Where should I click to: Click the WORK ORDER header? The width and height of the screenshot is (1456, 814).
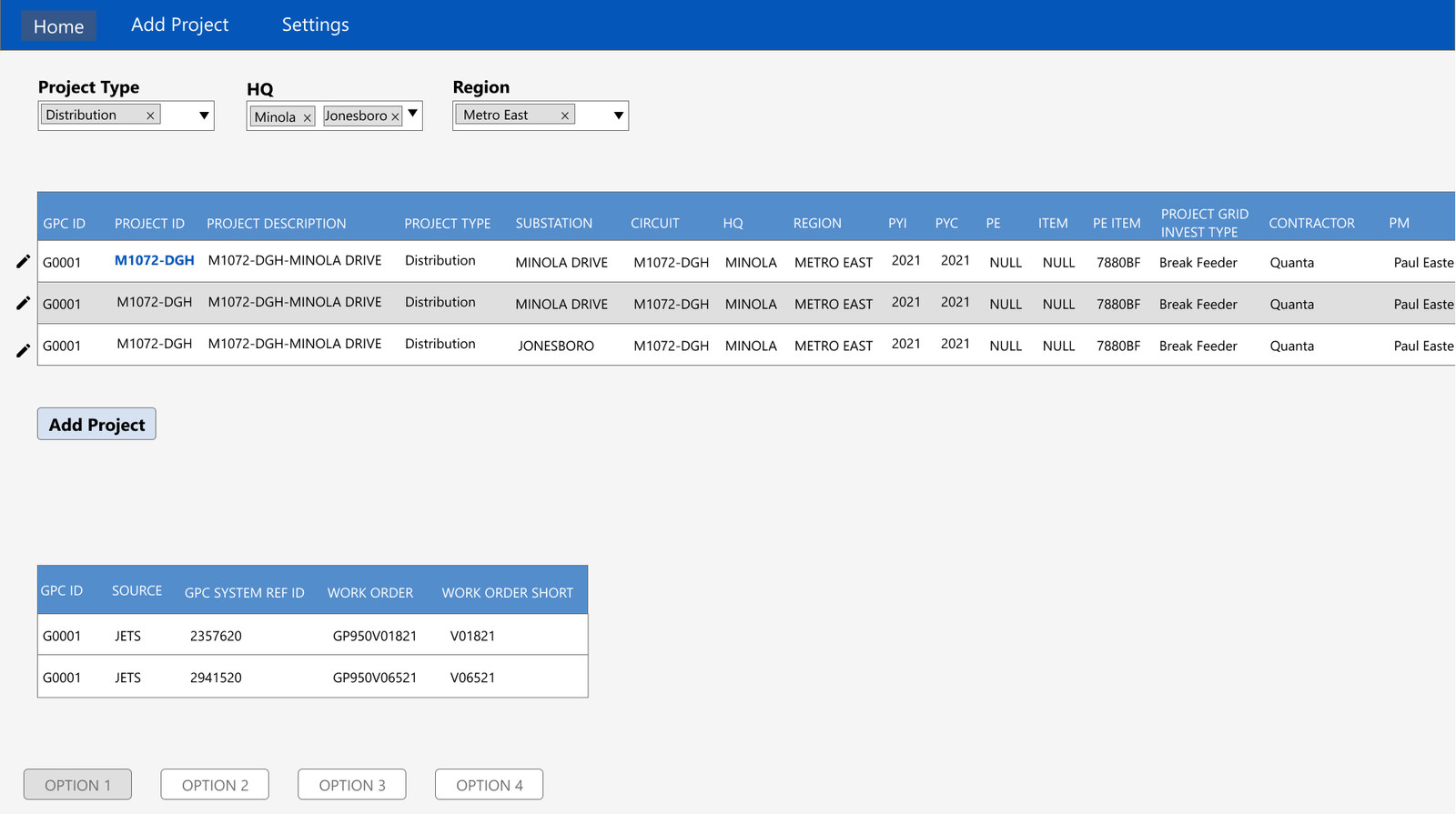click(369, 593)
